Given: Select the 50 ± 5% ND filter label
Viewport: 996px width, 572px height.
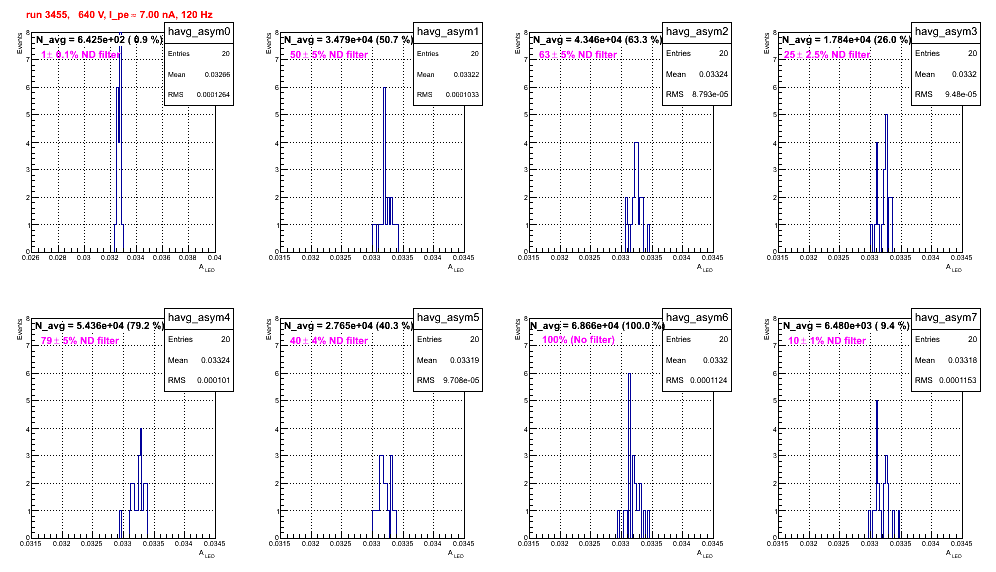Looking at the screenshot, I should (x=329, y=55).
